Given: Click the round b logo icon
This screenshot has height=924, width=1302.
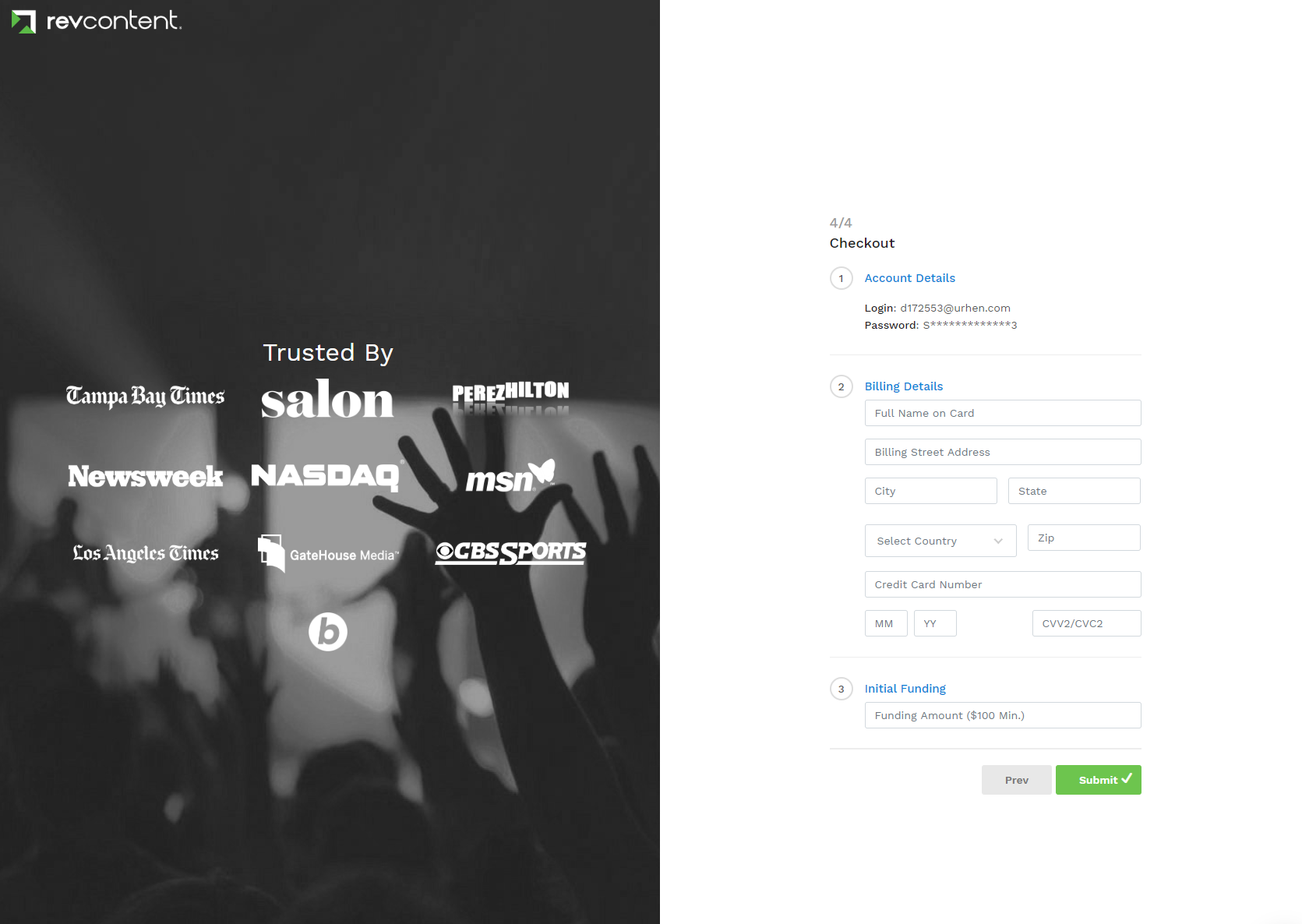Looking at the screenshot, I should click(x=328, y=632).
